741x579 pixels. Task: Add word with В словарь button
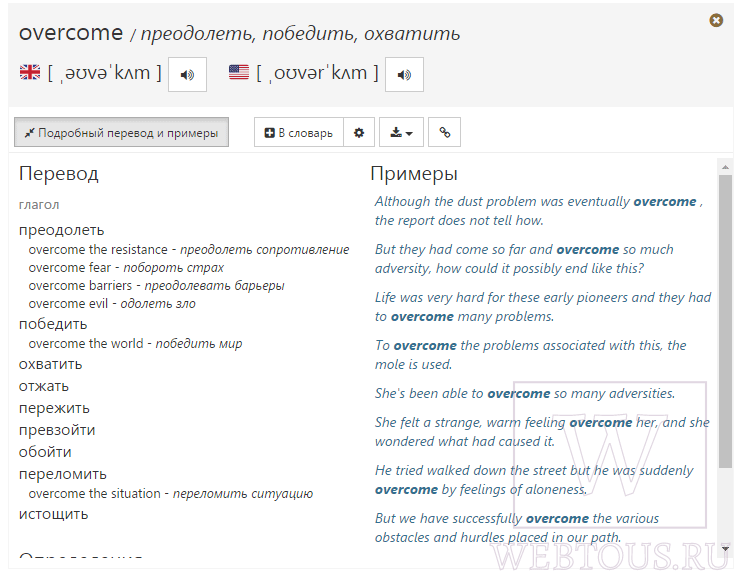click(299, 132)
